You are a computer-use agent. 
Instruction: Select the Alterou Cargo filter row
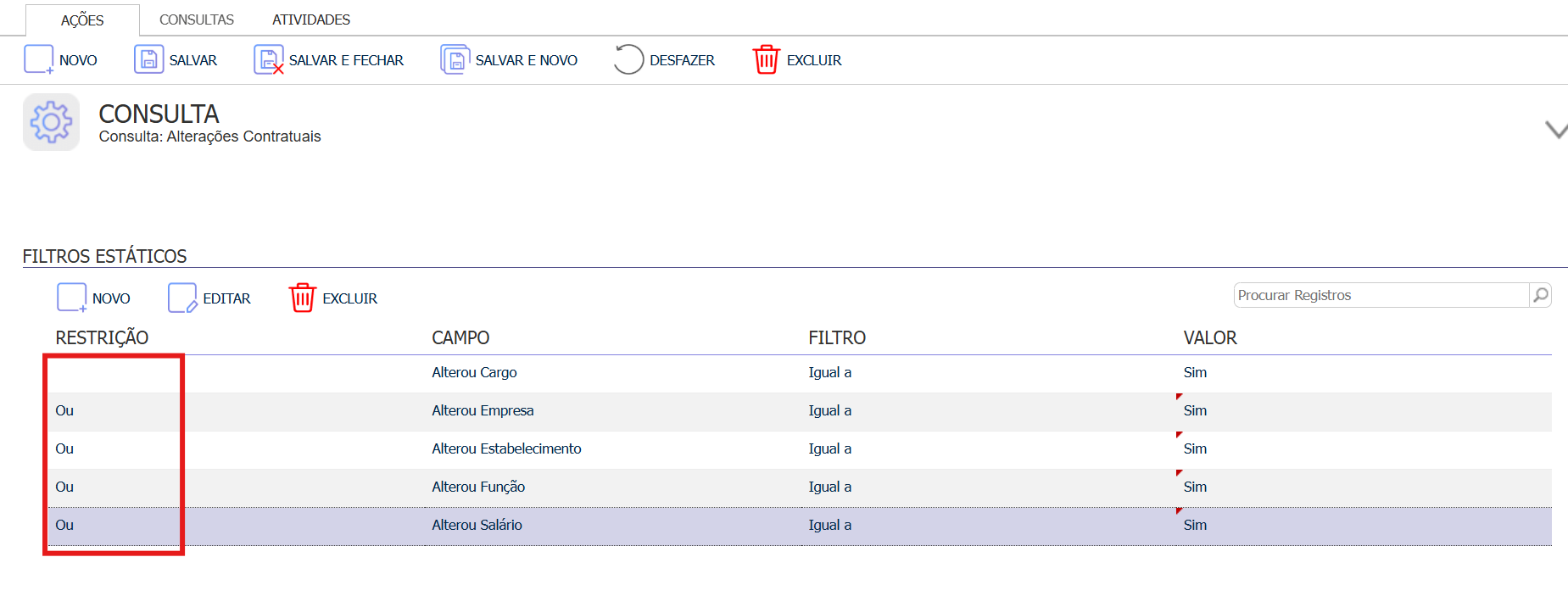(x=800, y=373)
